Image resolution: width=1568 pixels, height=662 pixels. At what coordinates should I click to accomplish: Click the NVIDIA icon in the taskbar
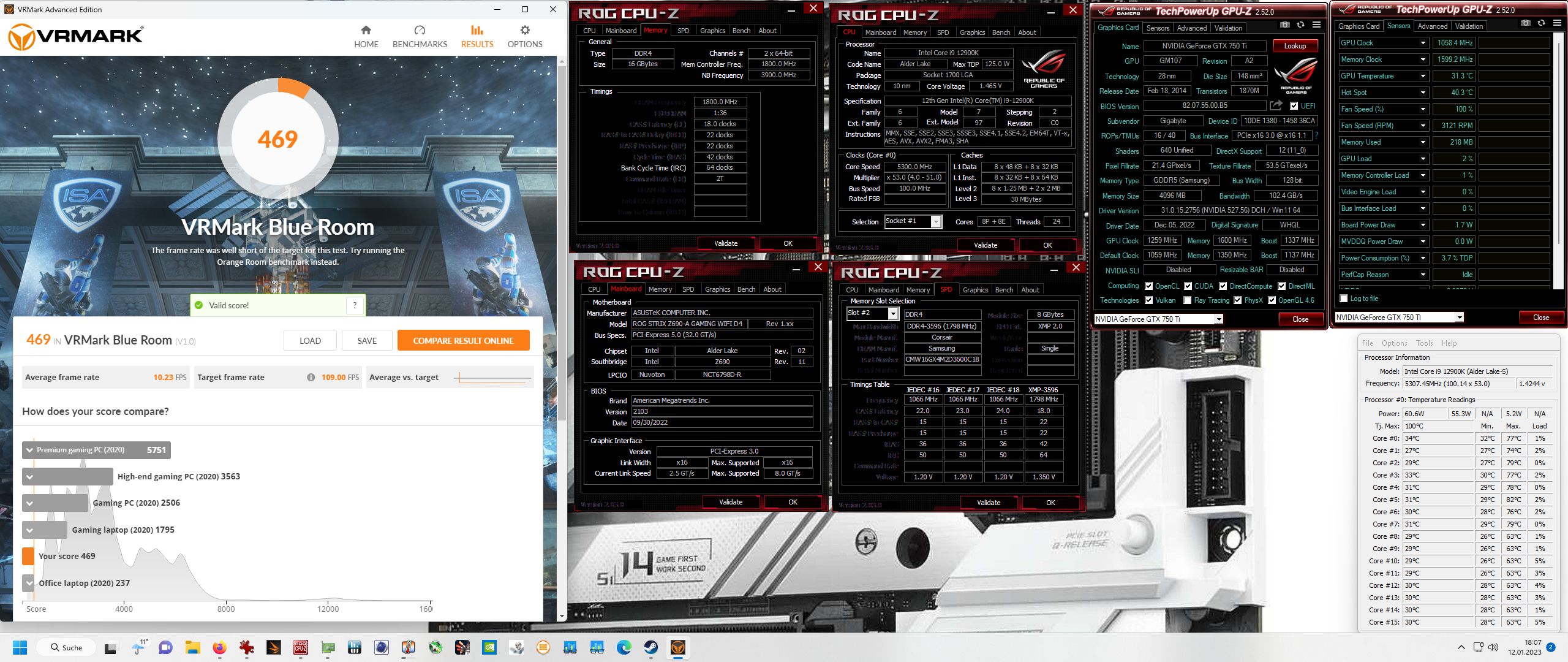pos(489,647)
